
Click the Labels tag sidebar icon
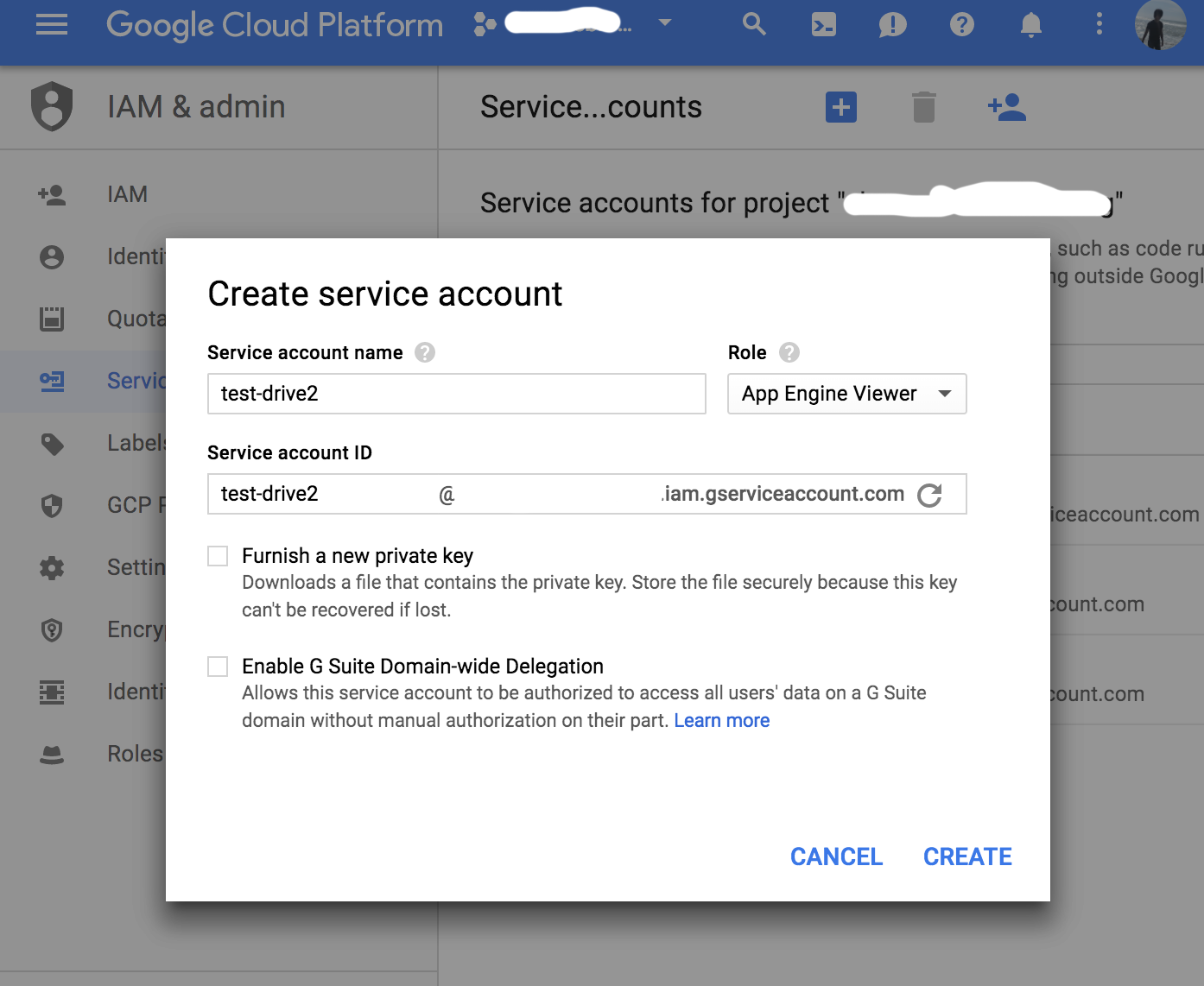click(x=52, y=444)
